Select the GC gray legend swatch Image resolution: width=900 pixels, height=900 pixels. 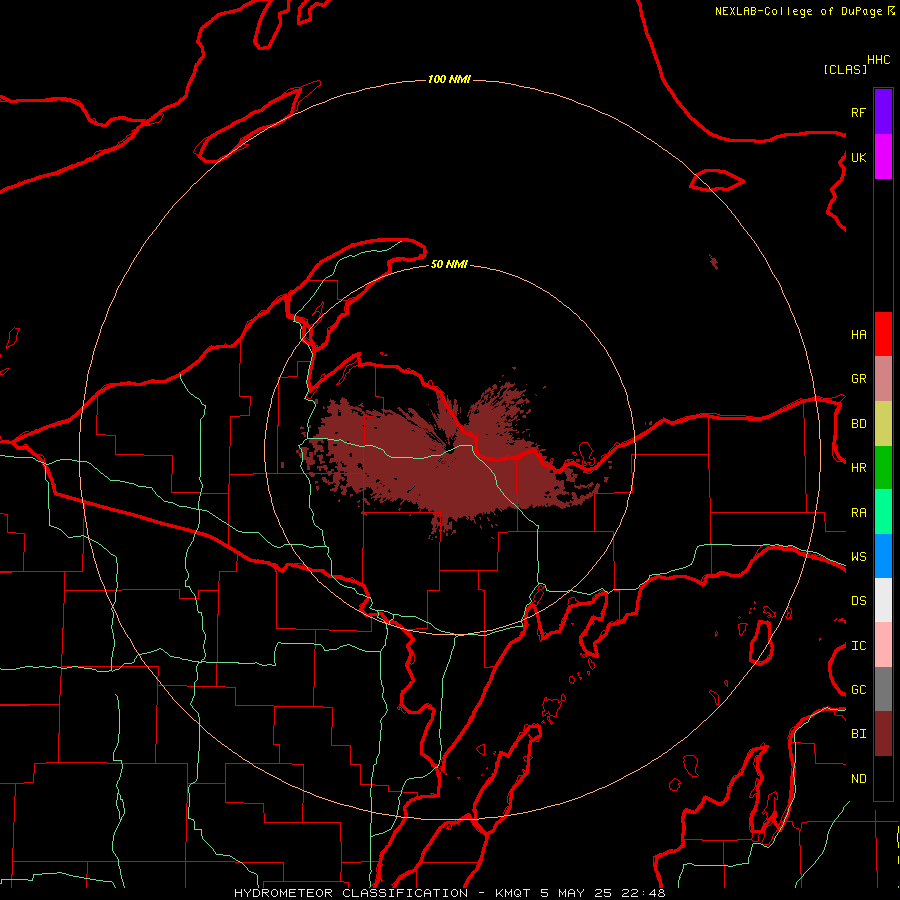click(x=883, y=689)
